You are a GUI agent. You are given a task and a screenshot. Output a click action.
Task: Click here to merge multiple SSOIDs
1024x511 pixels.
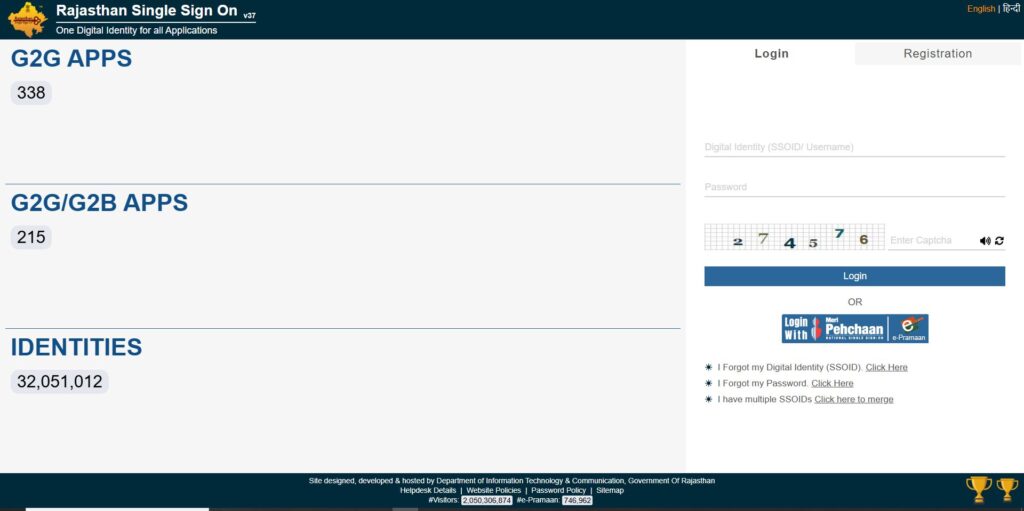[853, 399]
